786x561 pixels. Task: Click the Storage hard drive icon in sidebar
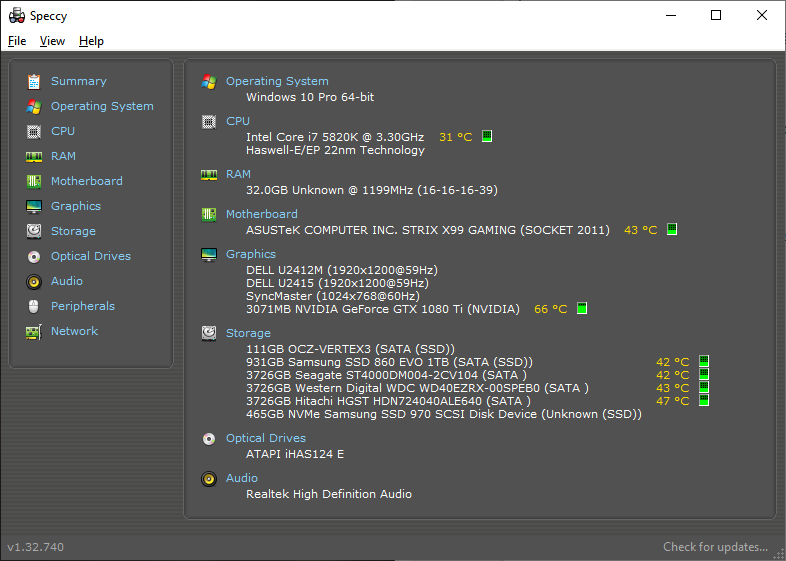tap(34, 231)
